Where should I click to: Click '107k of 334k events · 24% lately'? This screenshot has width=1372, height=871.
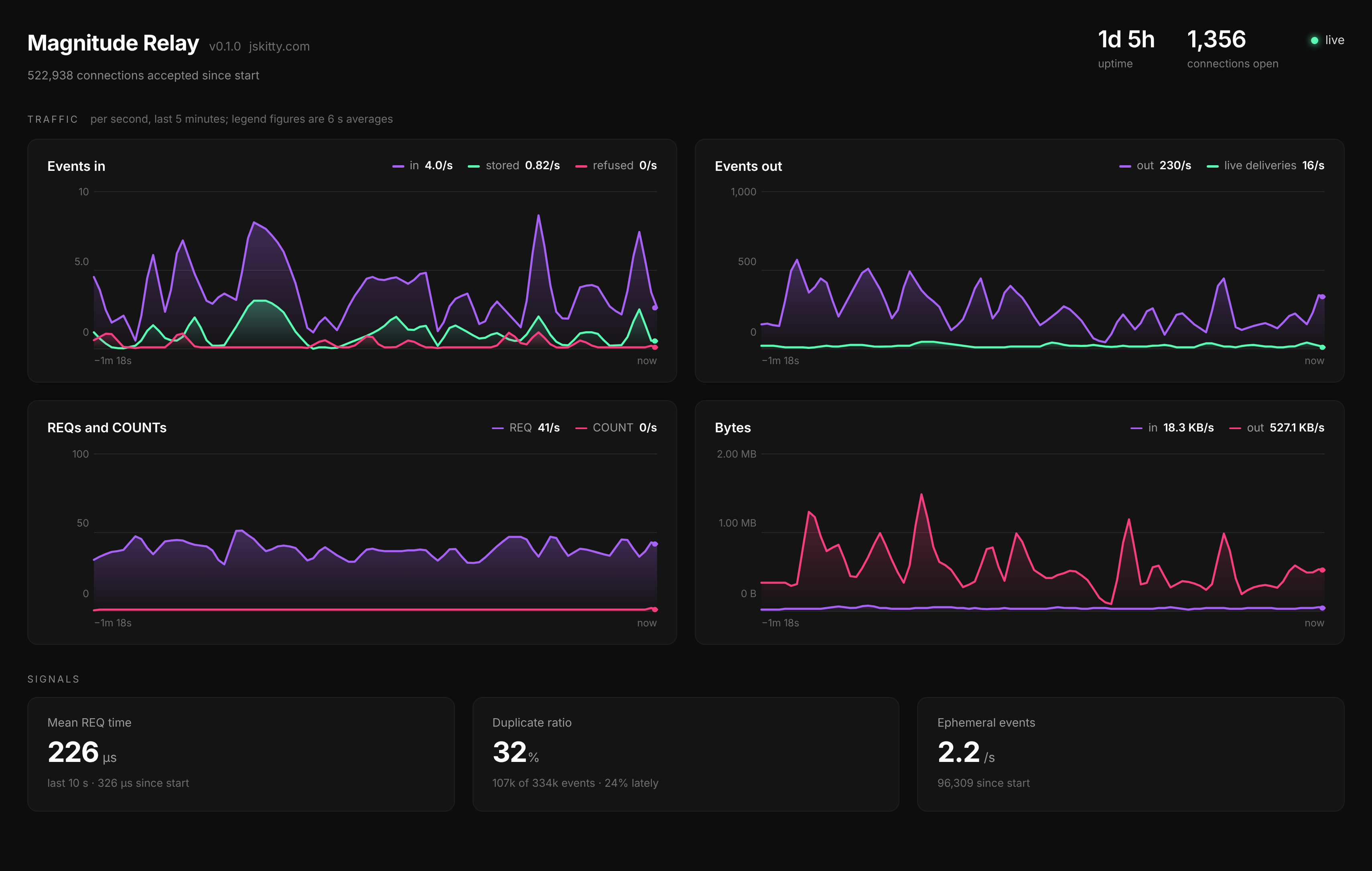tap(575, 783)
